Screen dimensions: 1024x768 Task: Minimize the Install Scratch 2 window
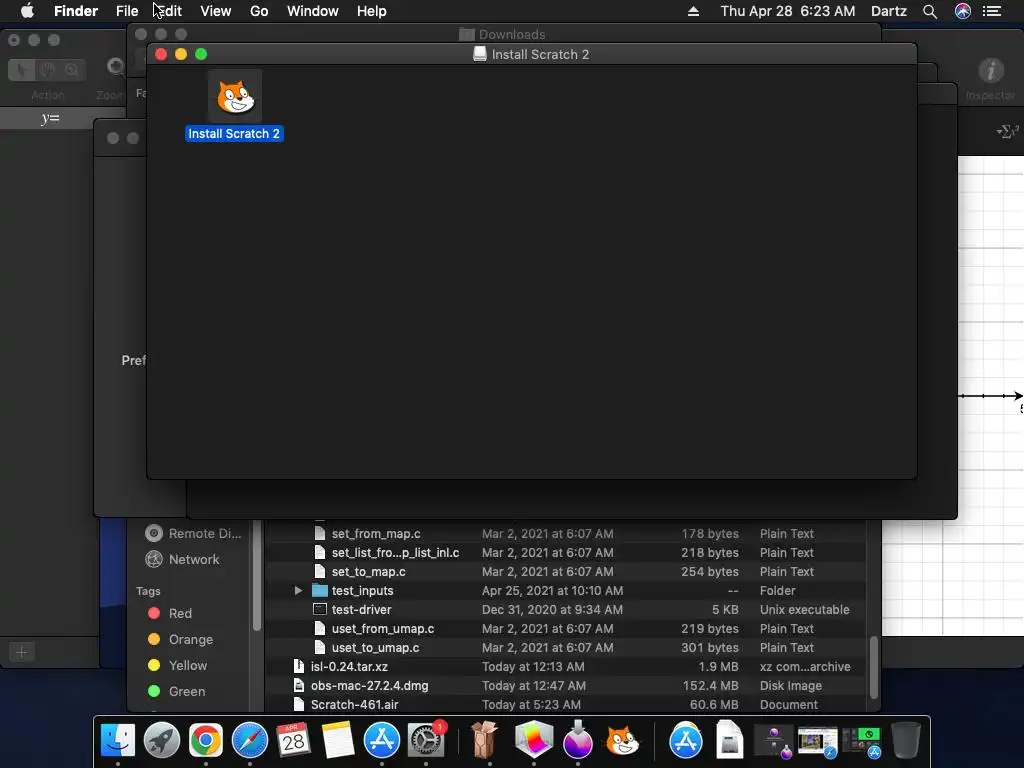(x=181, y=54)
